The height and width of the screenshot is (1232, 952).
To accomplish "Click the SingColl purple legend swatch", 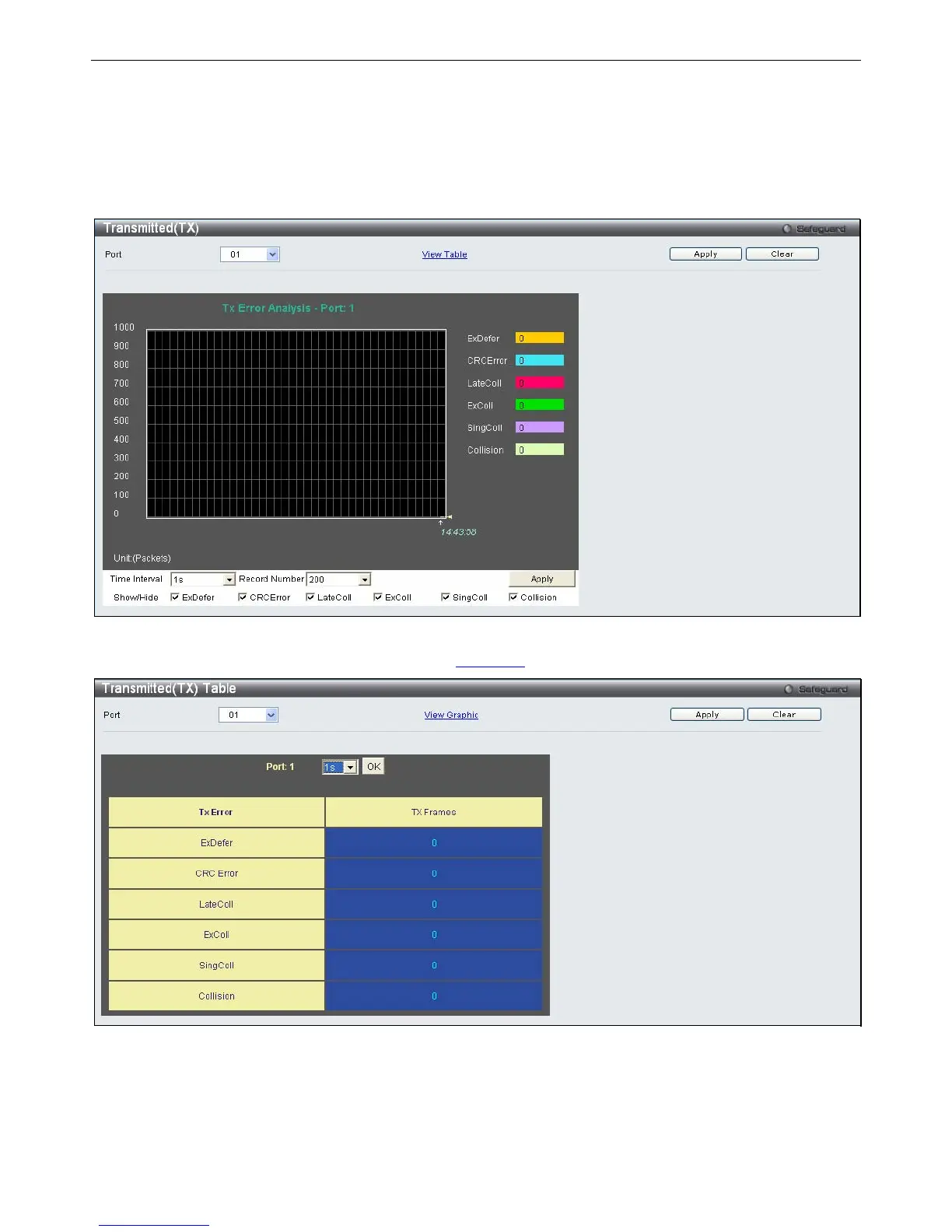I will click(540, 428).
